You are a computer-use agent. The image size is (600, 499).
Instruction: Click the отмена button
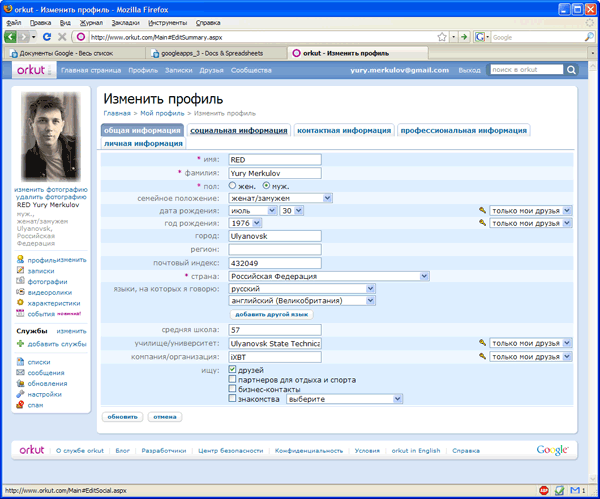165,416
